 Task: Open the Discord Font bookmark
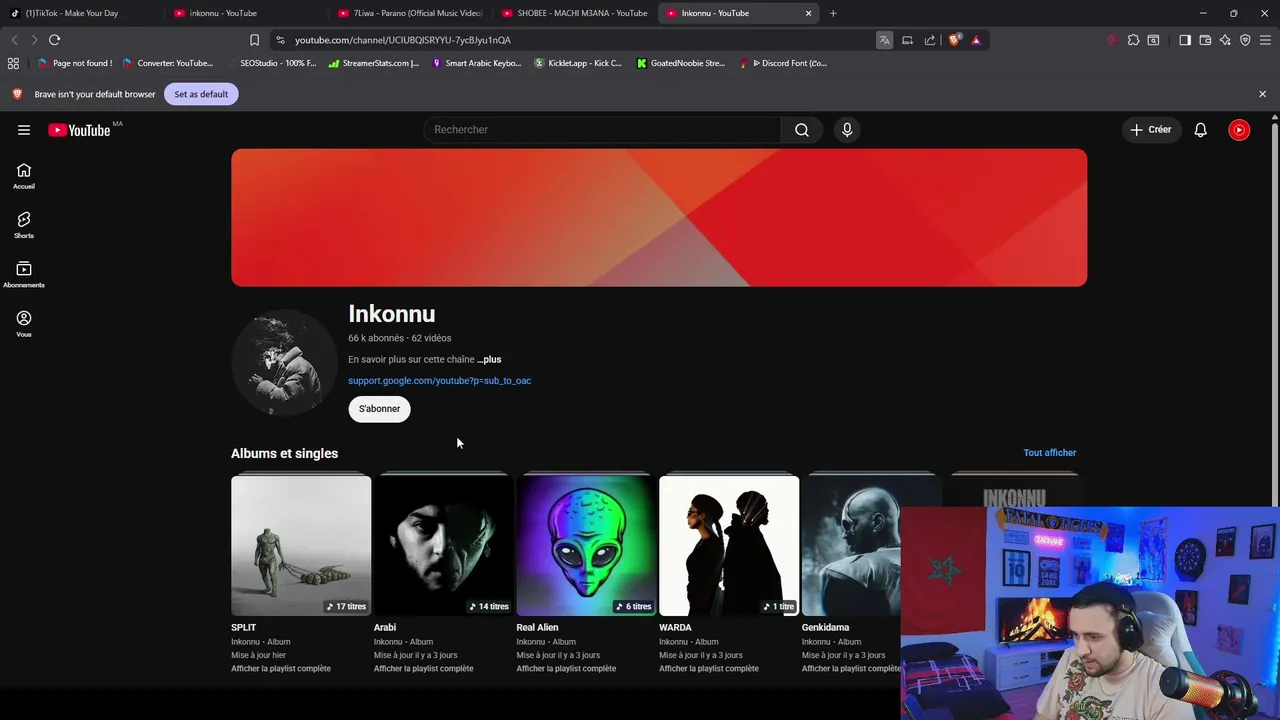(x=783, y=63)
